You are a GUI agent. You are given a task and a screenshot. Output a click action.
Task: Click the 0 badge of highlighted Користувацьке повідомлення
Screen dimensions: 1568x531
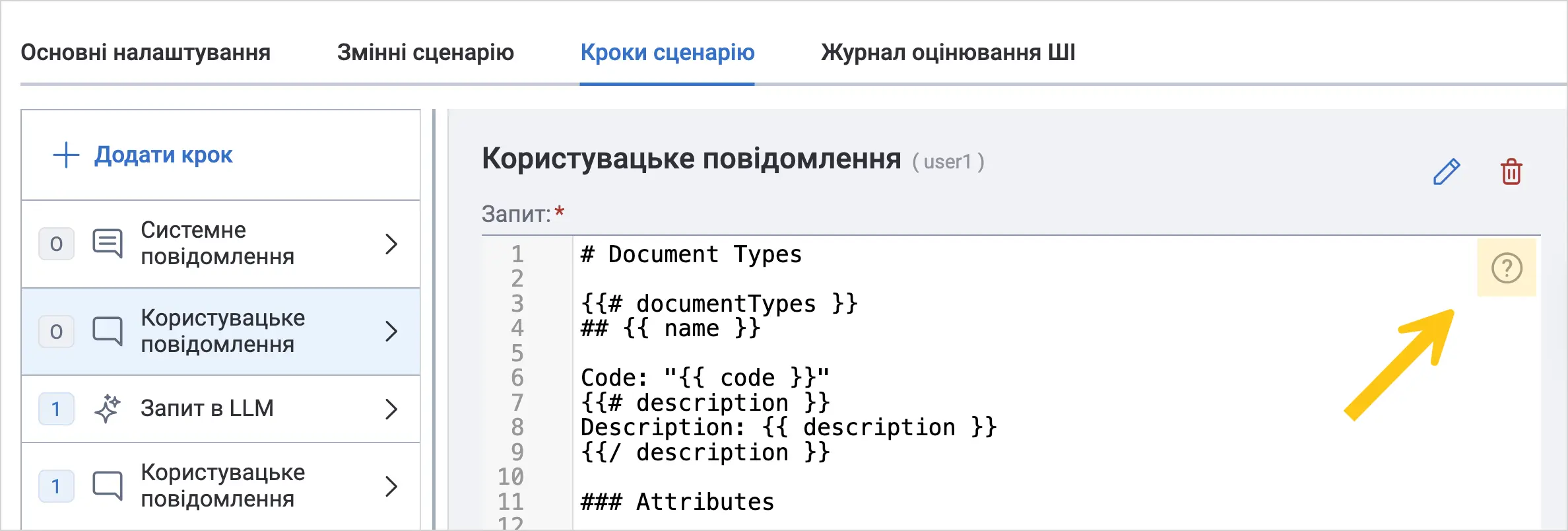point(56,332)
